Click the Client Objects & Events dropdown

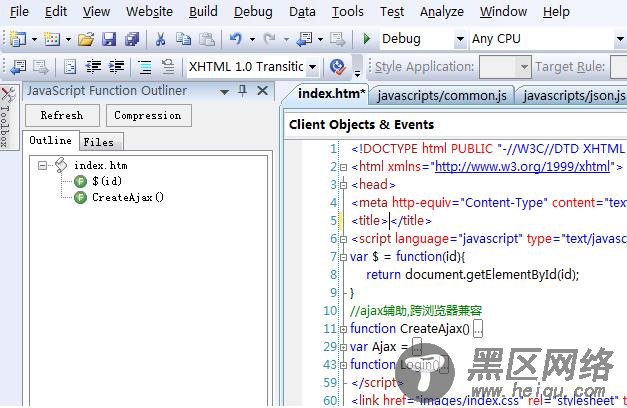pyautogui.click(x=455, y=125)
